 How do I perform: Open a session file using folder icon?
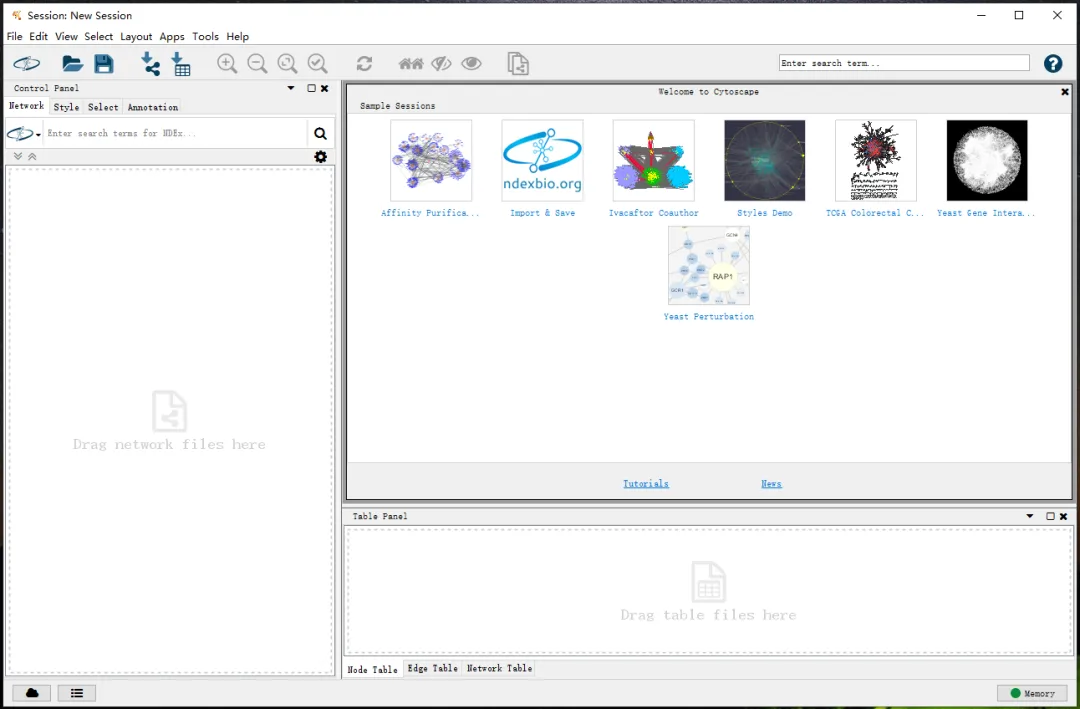pos(72,63)
